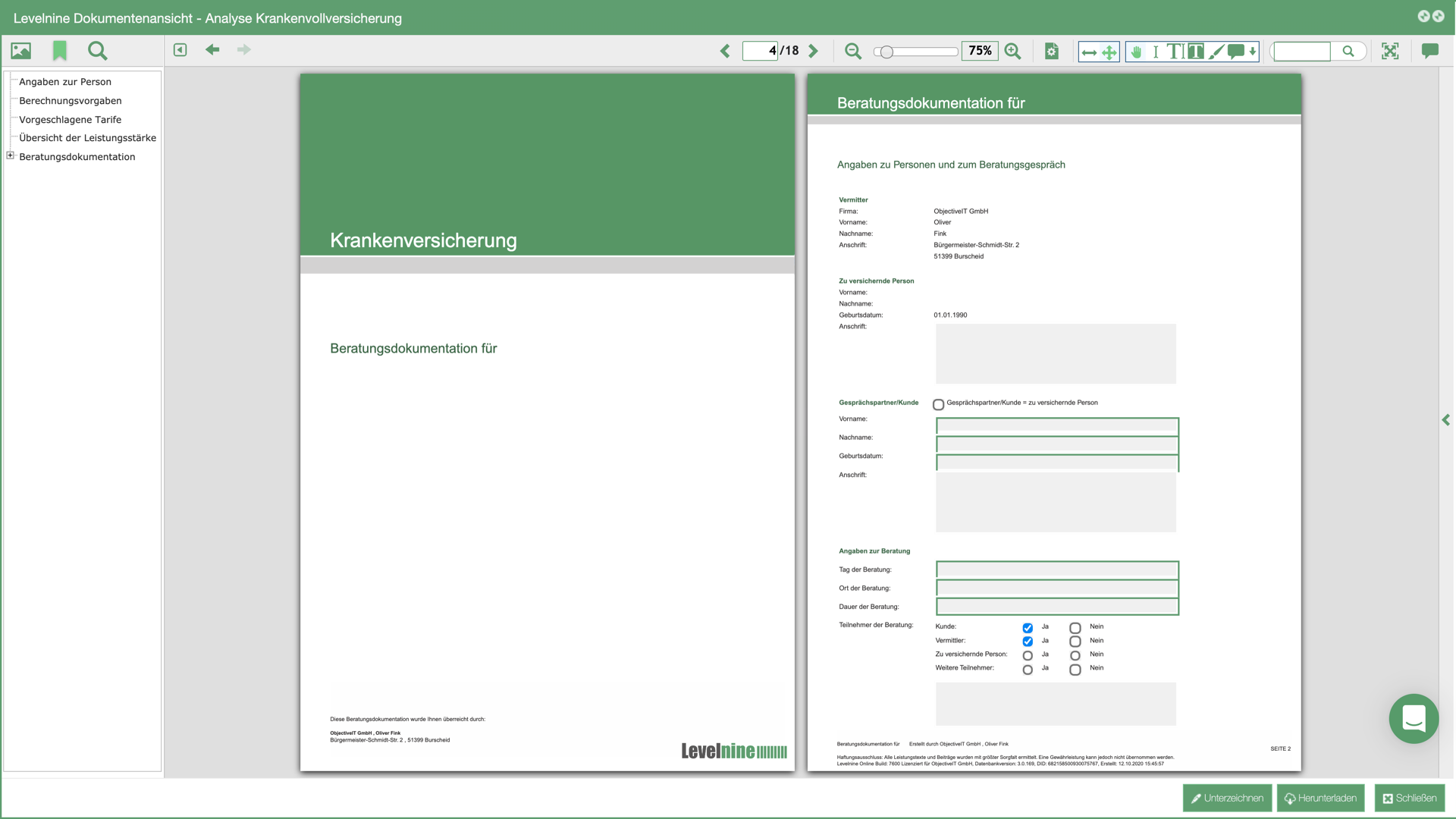This screenshot has height=819, width=1456.
Task: Open the bookmarks panel icon
Action: (x=60, y=51)
